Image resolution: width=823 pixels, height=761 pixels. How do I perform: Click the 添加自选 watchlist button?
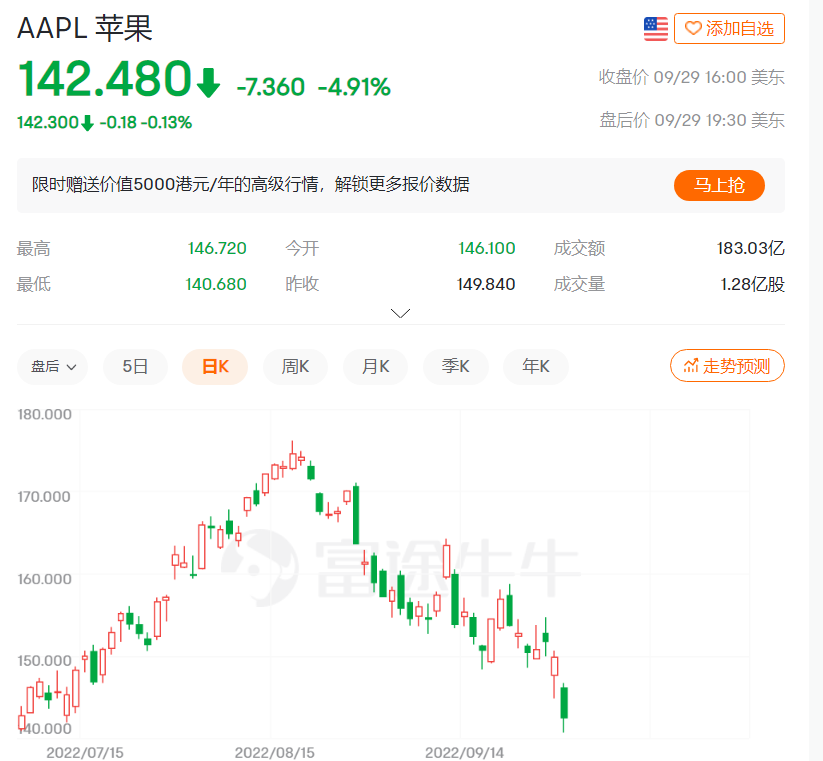729,28
